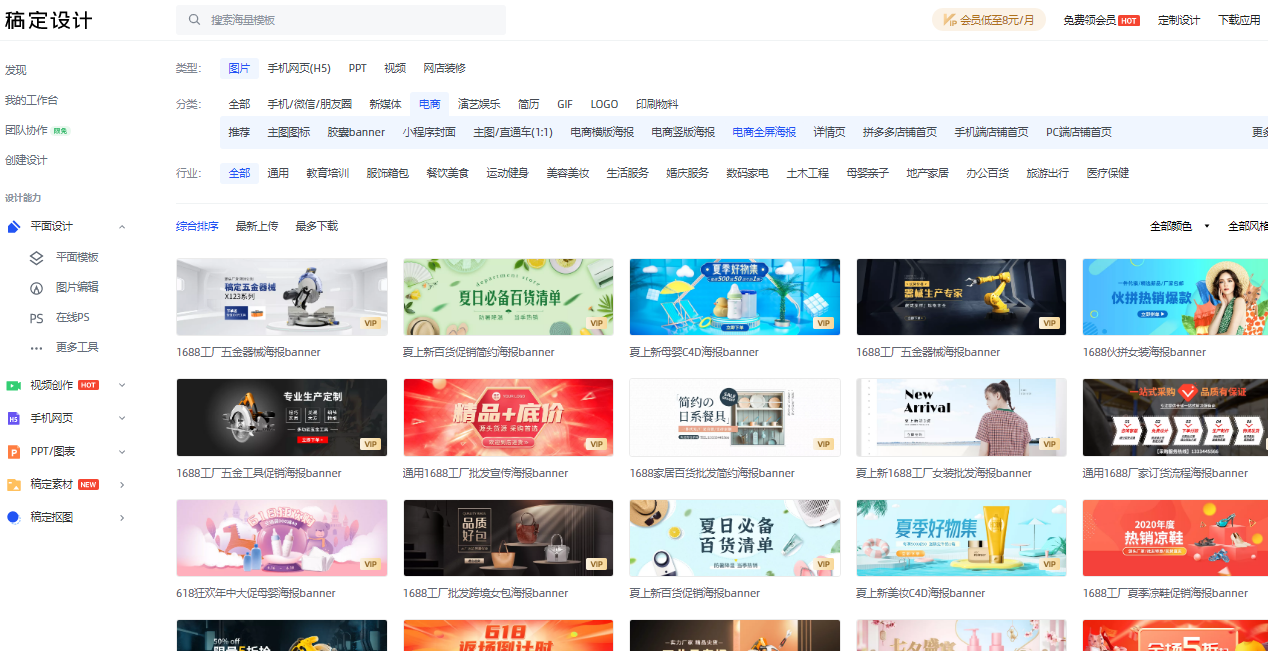Click the title 1688工厂五金工具促销海报banner
The height and width of the screenshot is (651, 1268).
(259, 473)
